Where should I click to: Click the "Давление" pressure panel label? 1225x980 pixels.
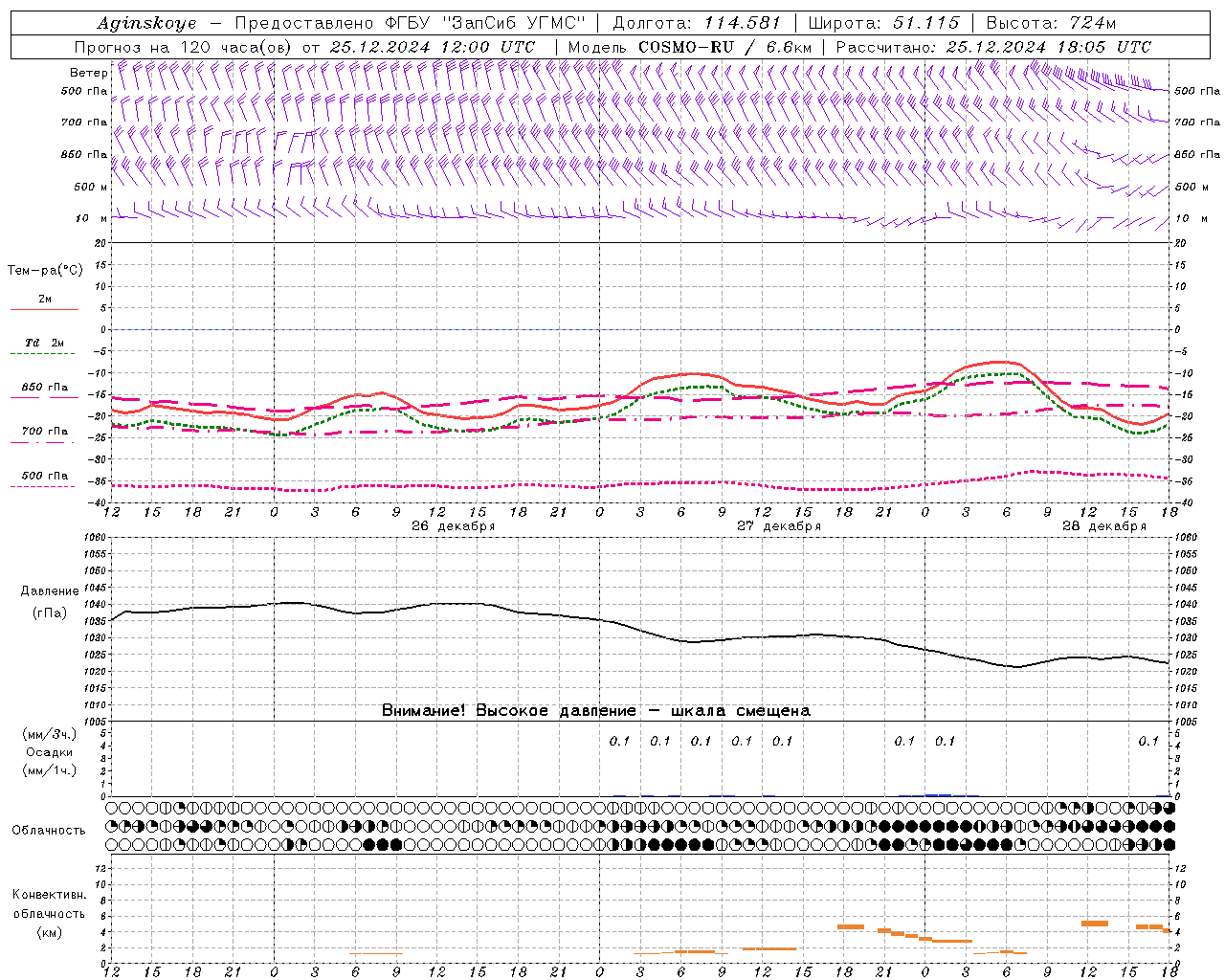click(49, 591)
